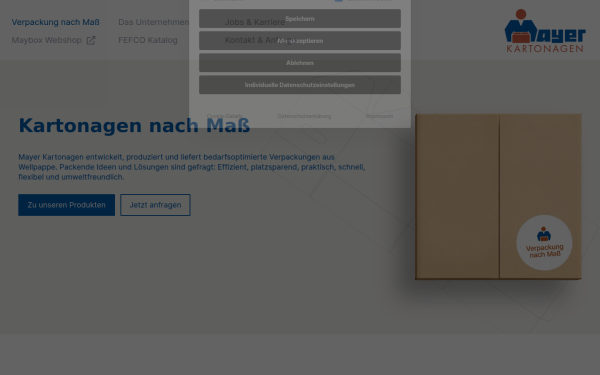Image resolution: width=600 pixels, height=375 pixels.
Task: Open the Maybox Webshop menu link
Action: click(47, 40)
